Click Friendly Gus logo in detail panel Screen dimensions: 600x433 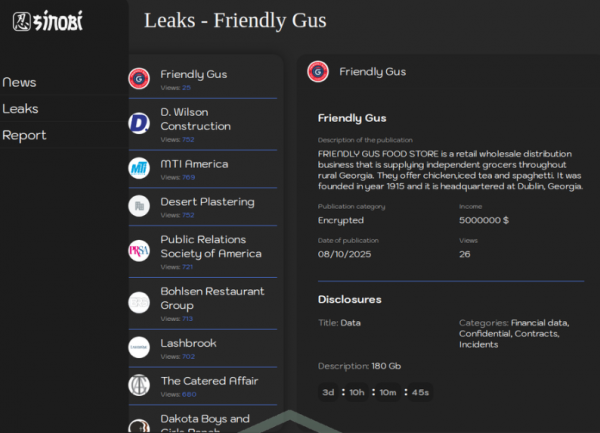click(318, 72)
